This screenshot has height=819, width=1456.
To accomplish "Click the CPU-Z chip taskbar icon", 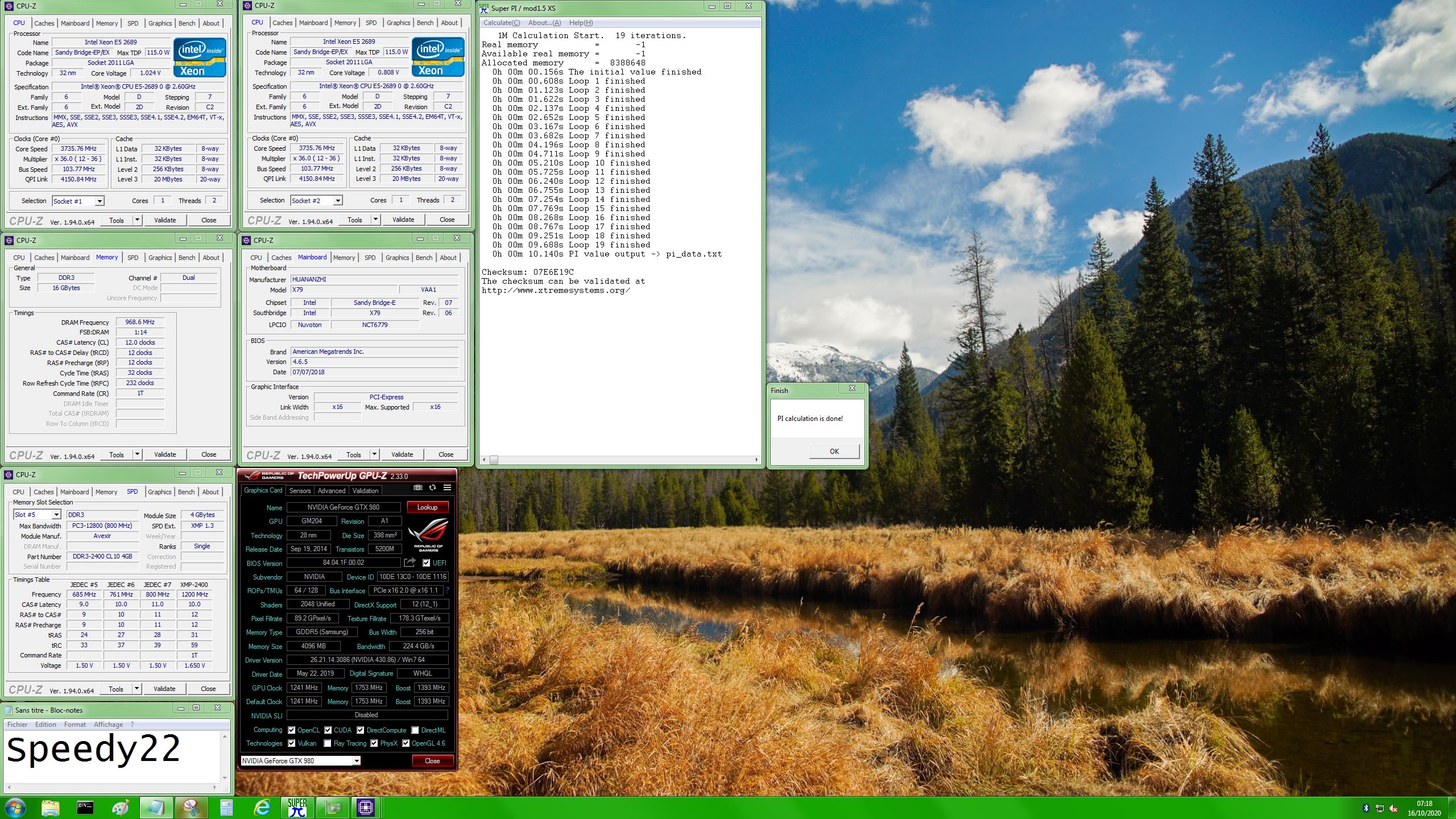I will click(x=366, y=808).
